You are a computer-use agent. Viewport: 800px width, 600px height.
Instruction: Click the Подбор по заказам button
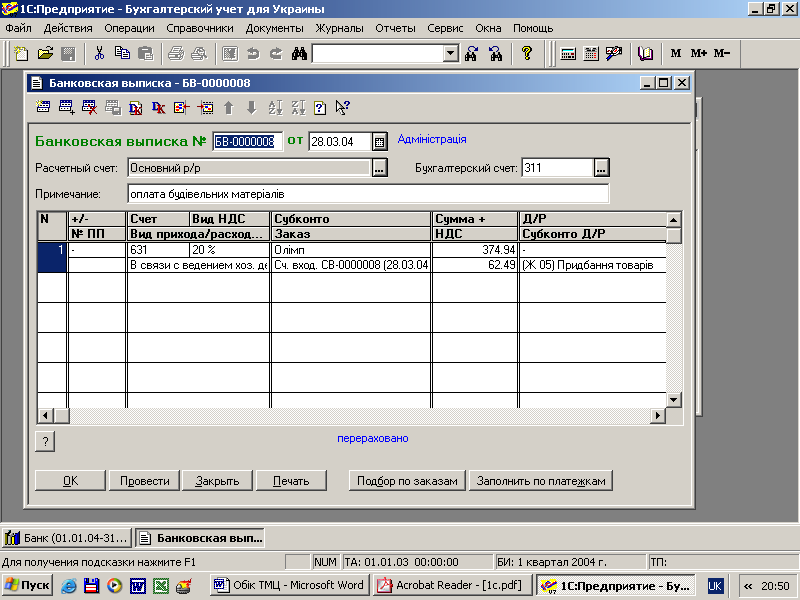click(x=407, y=481)
